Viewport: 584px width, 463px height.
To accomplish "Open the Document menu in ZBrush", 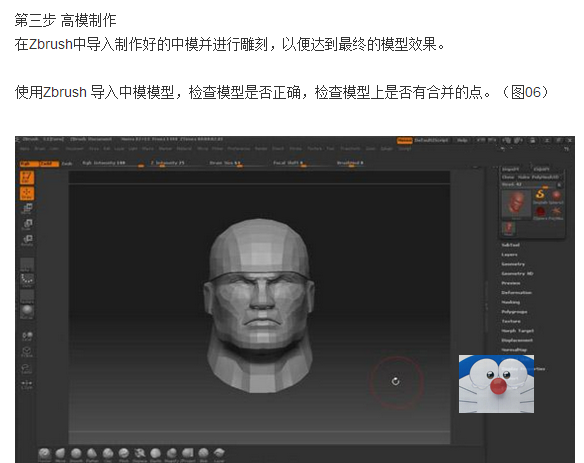I will click(74, 149).
